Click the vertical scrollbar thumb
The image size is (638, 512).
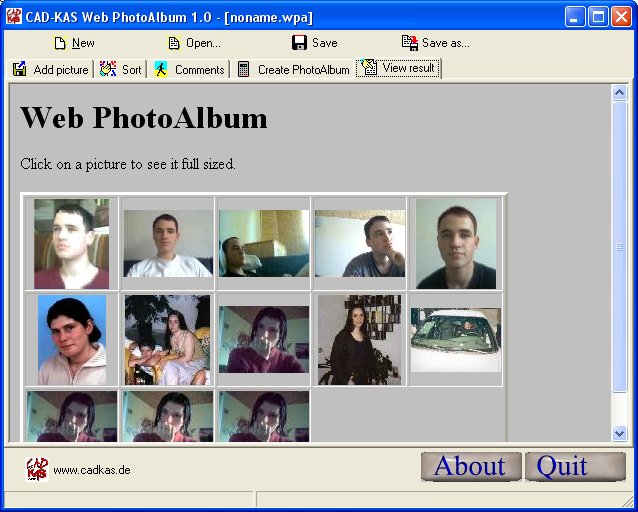tap(619, 246)
